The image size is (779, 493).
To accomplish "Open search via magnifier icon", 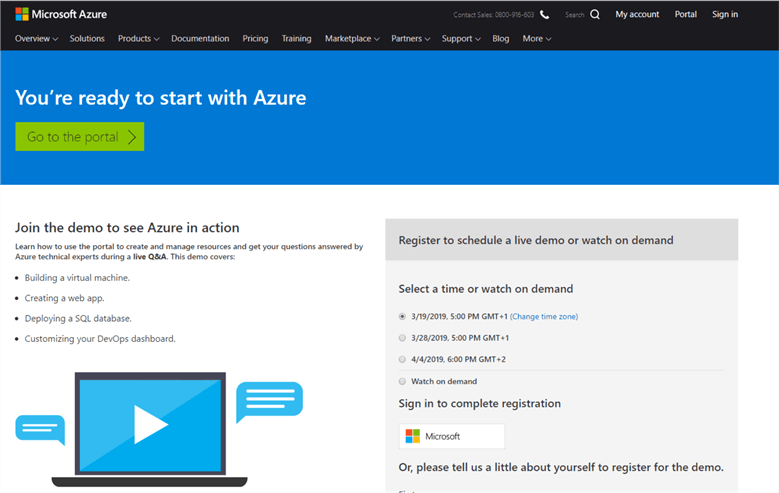I will [x=595, y=15].
